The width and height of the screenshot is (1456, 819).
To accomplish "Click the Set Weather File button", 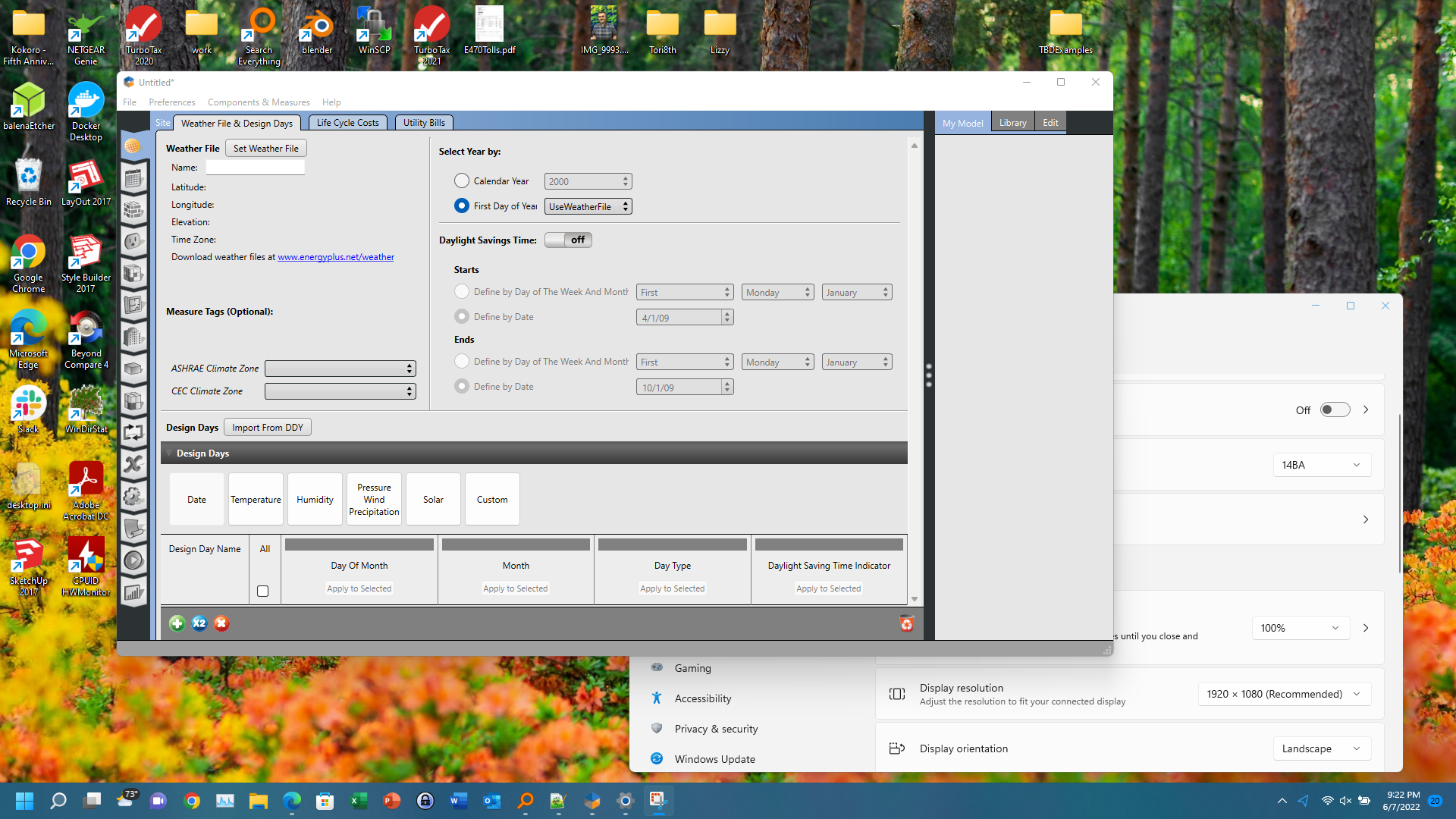I will click(x=265, y=147).
